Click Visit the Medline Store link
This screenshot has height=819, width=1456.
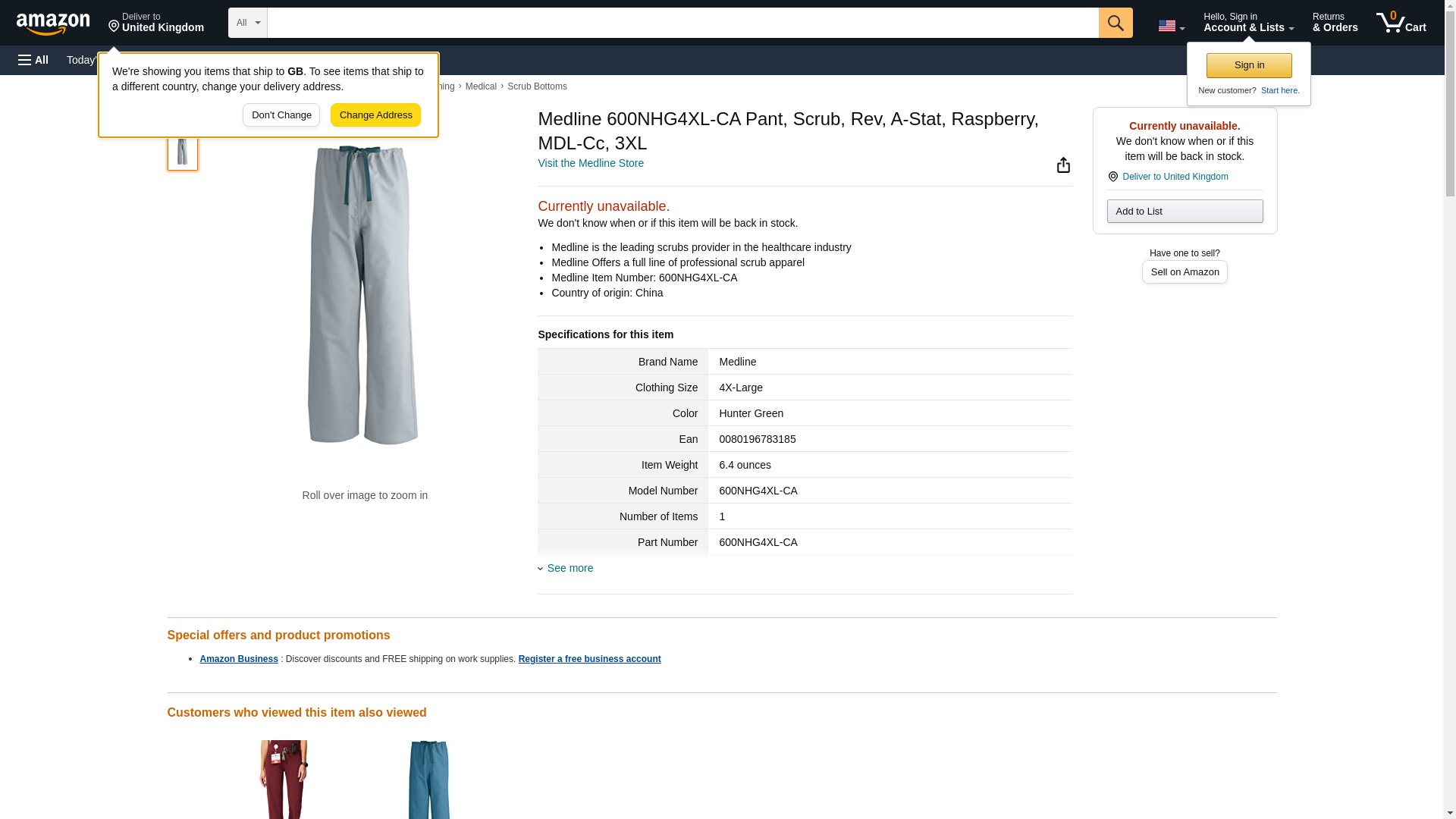tap(590, 163)
